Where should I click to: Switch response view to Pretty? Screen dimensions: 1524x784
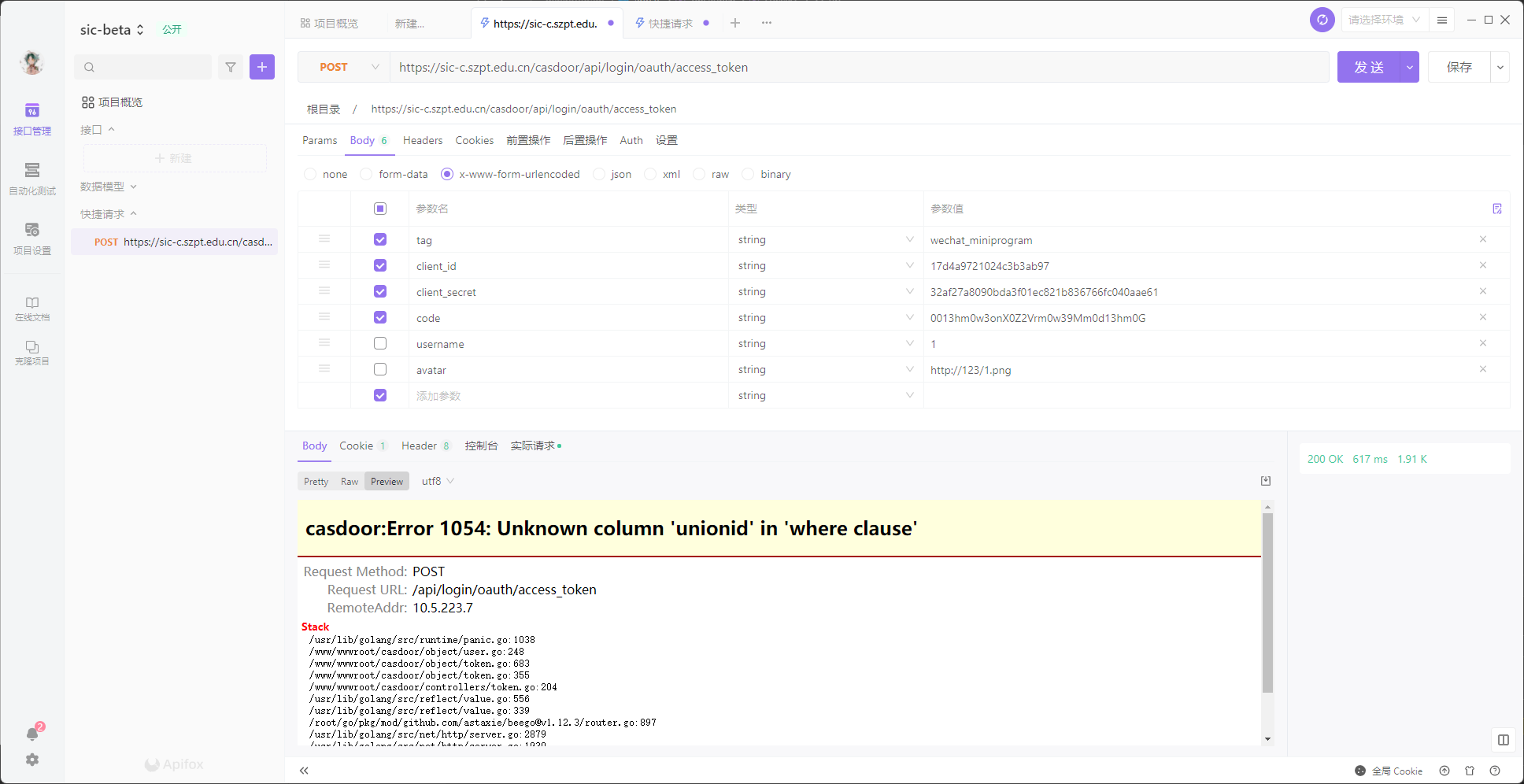tap(316, 482)
